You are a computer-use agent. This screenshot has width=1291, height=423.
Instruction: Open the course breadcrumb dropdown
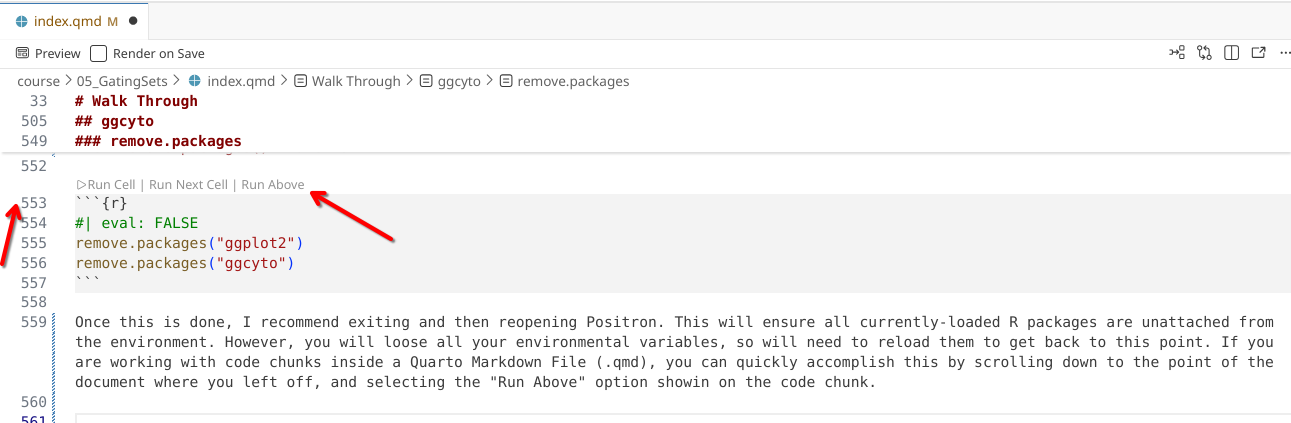[x=38, y=81]
